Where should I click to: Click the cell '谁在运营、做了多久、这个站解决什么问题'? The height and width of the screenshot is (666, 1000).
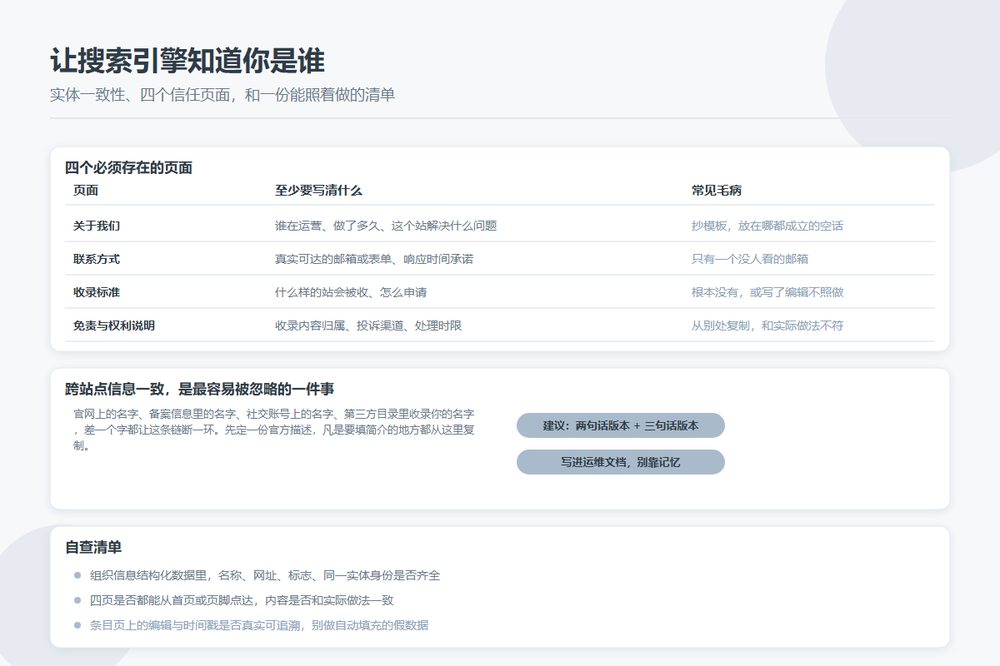pos(386,226)
